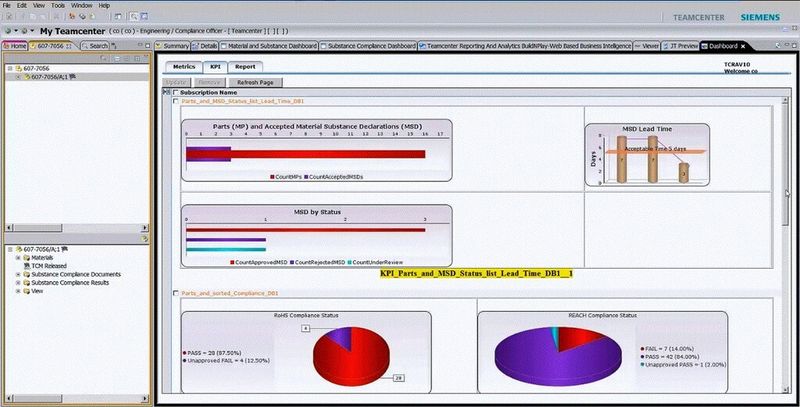Click the Materials folder icon
Viewport: 800px width, 407px height.
point(27,258)
